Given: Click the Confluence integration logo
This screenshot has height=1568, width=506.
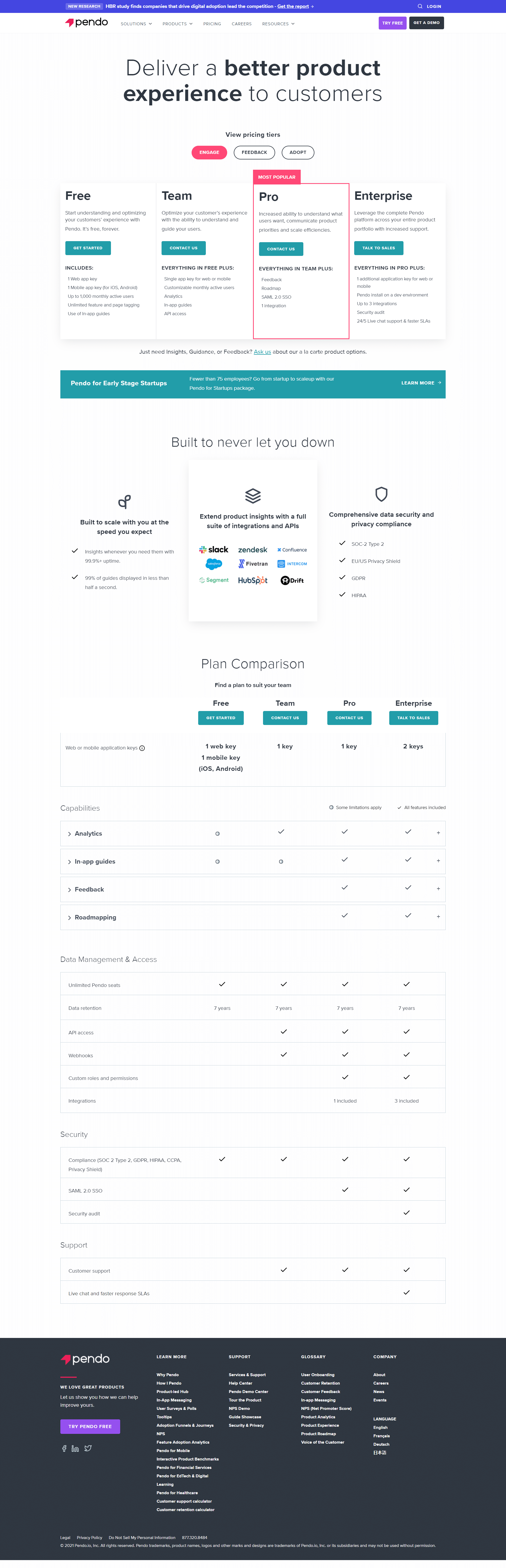Looking at the screenshot, I should (x=292, y=550).
